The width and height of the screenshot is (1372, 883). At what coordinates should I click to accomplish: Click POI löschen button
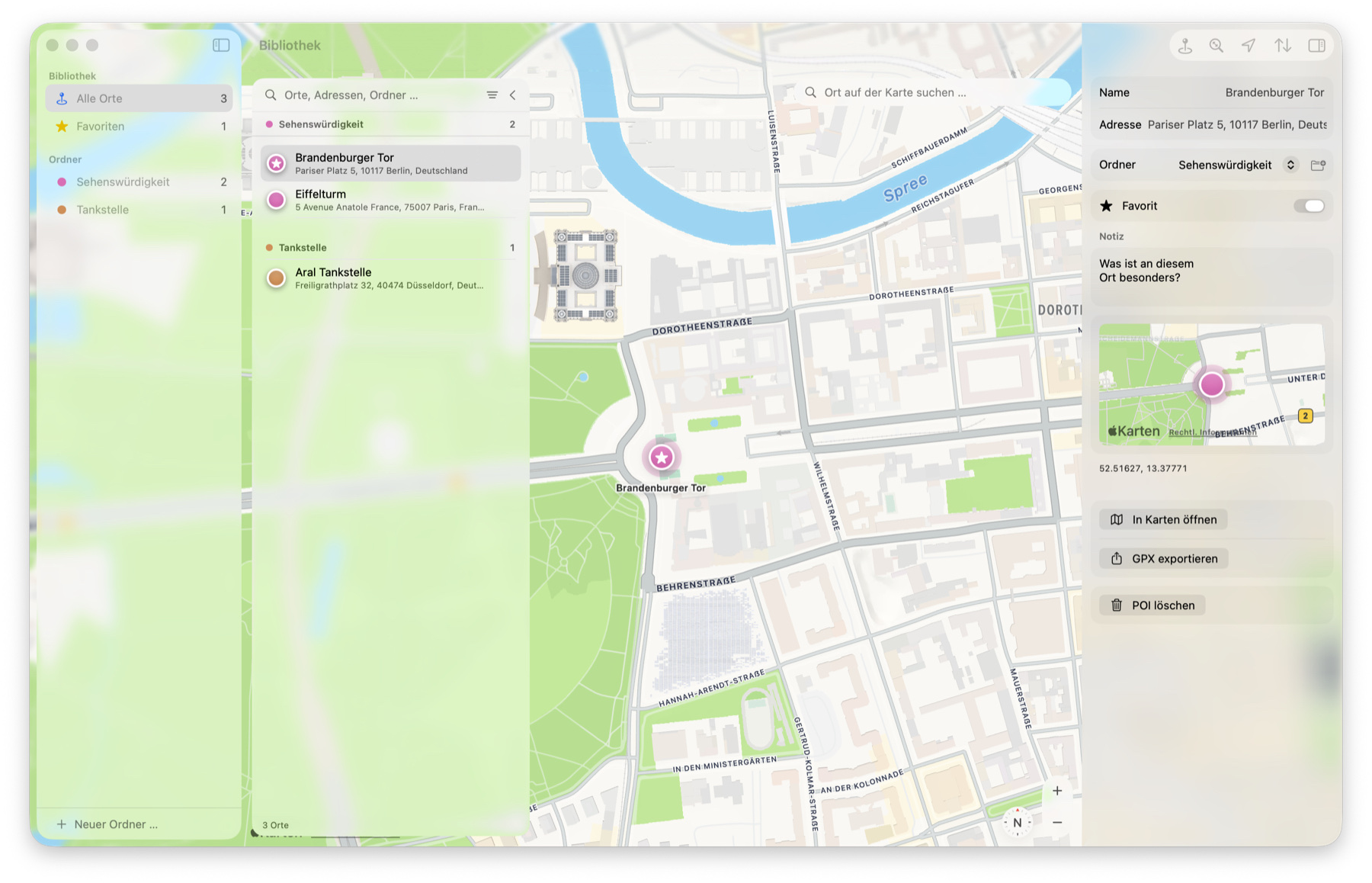[x=1152, y=605]
